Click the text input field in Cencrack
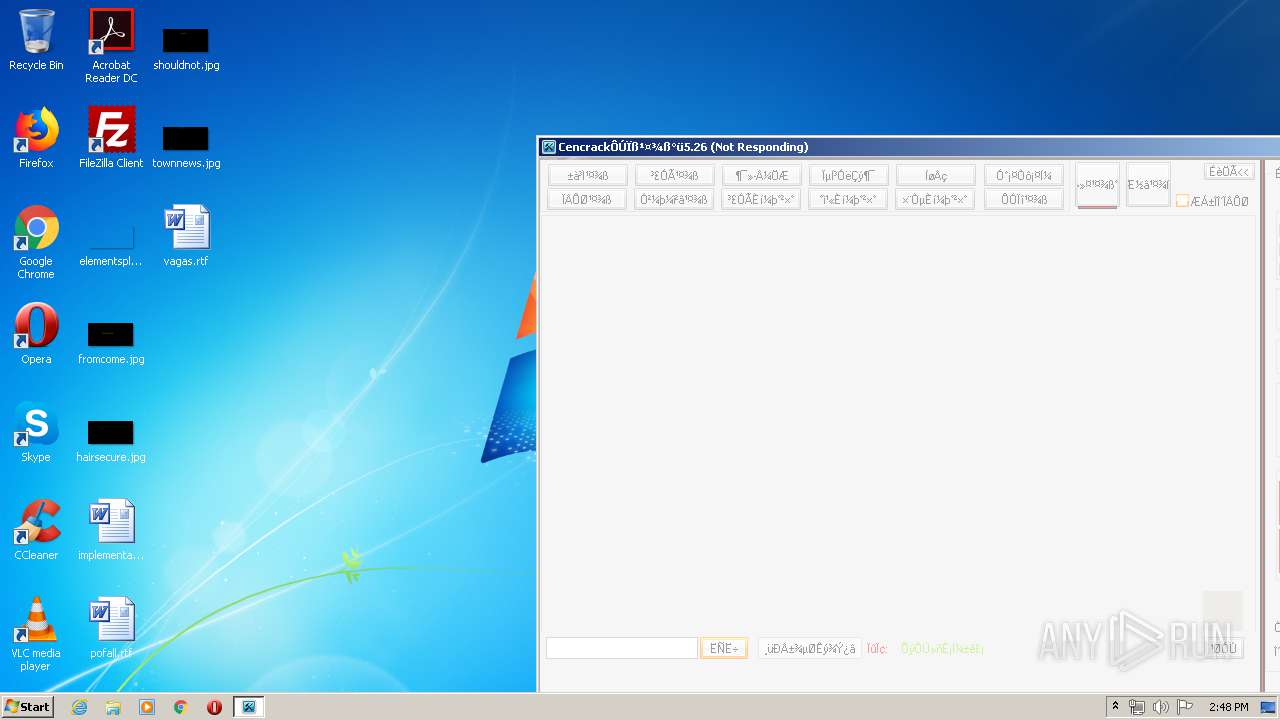 pos(621,648)
